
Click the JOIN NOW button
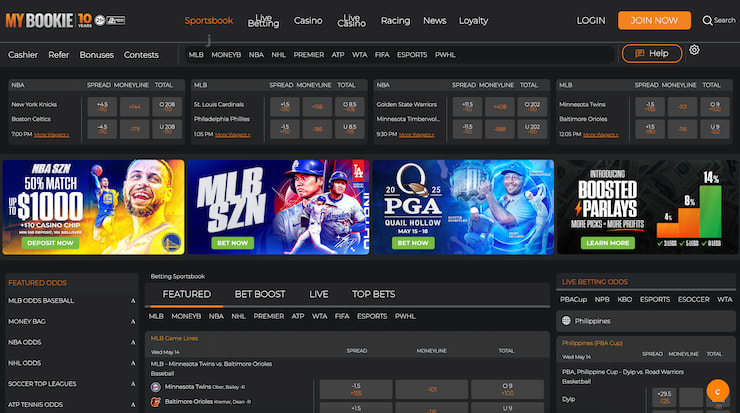[654, 21]
